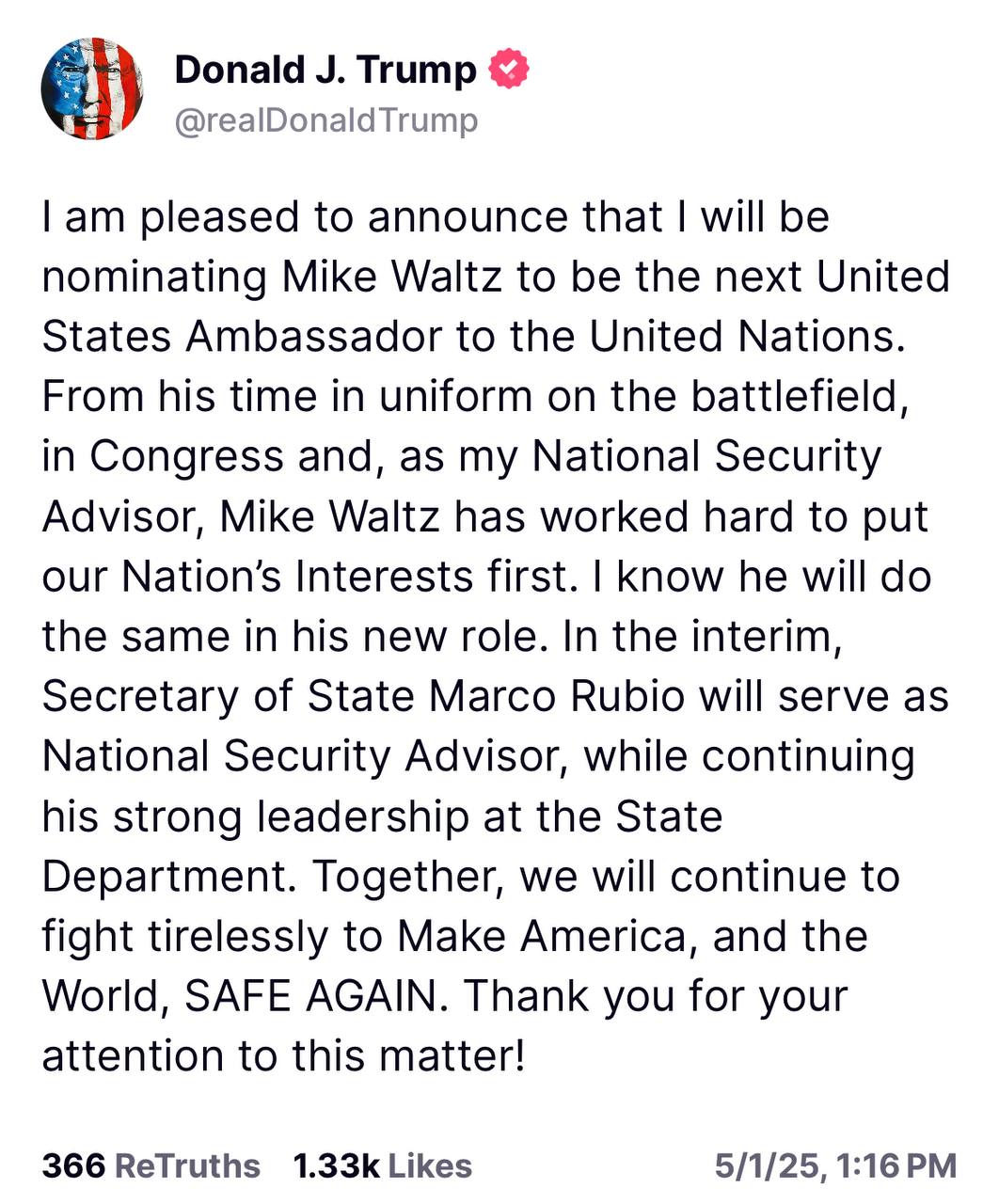Open Donald J. Trump's profile avatar
The height and width of the screenshot is (1204, 999).
pyautogui.click(x=91, y=89)
